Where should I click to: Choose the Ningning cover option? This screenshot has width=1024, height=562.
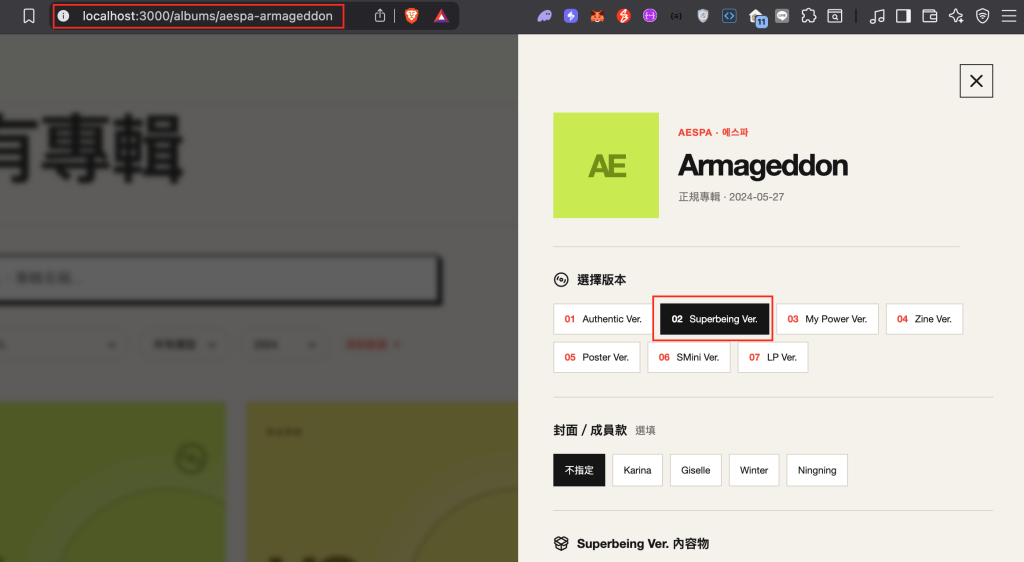tap(817, 470)
